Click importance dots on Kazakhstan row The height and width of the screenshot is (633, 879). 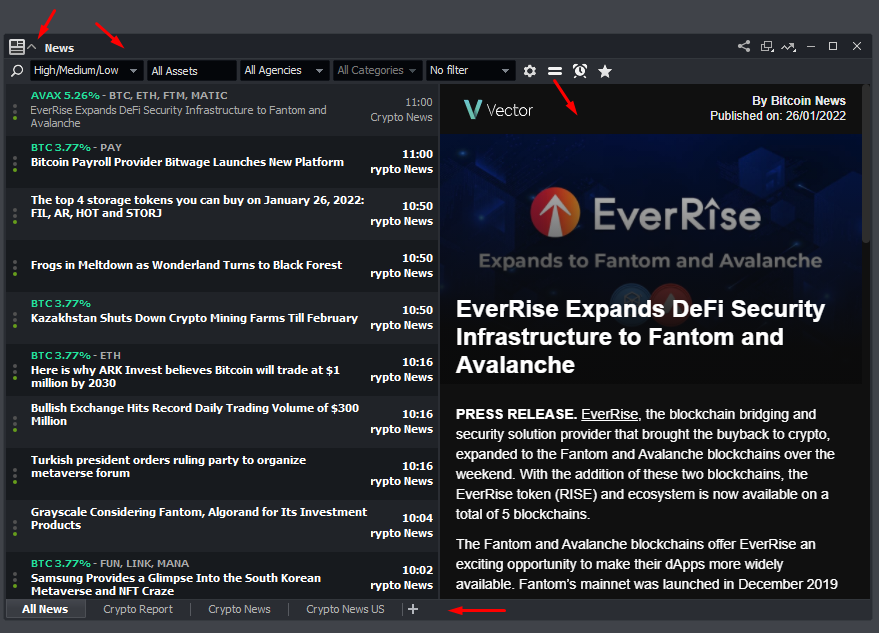coord(15,320)
